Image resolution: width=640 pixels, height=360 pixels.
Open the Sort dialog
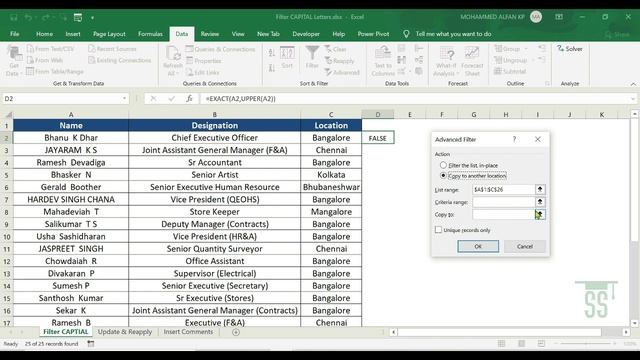tap(287, 57)
